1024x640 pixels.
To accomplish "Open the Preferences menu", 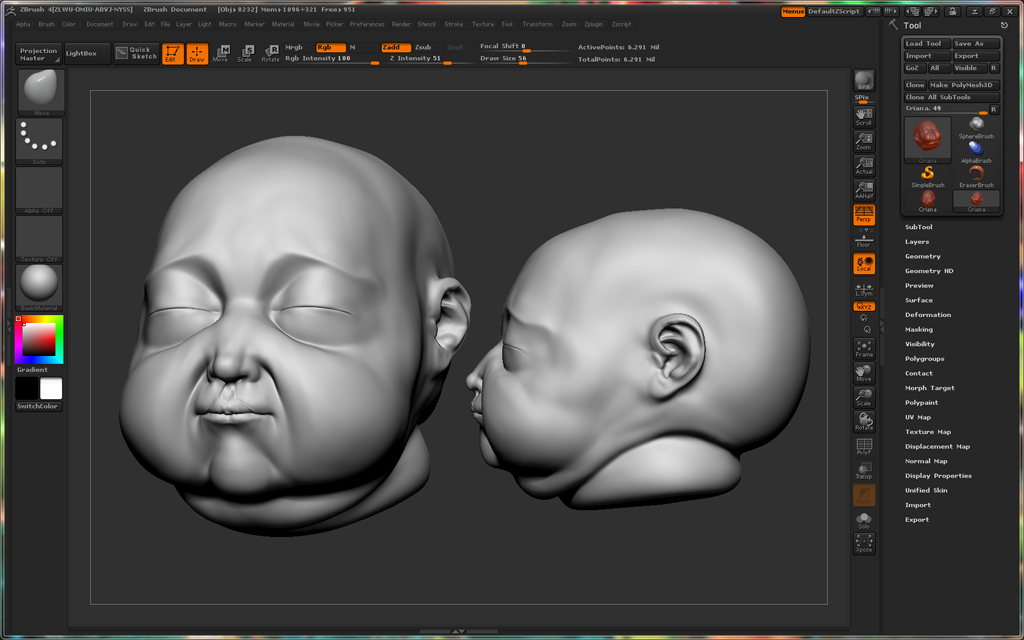I will (367, 24).
